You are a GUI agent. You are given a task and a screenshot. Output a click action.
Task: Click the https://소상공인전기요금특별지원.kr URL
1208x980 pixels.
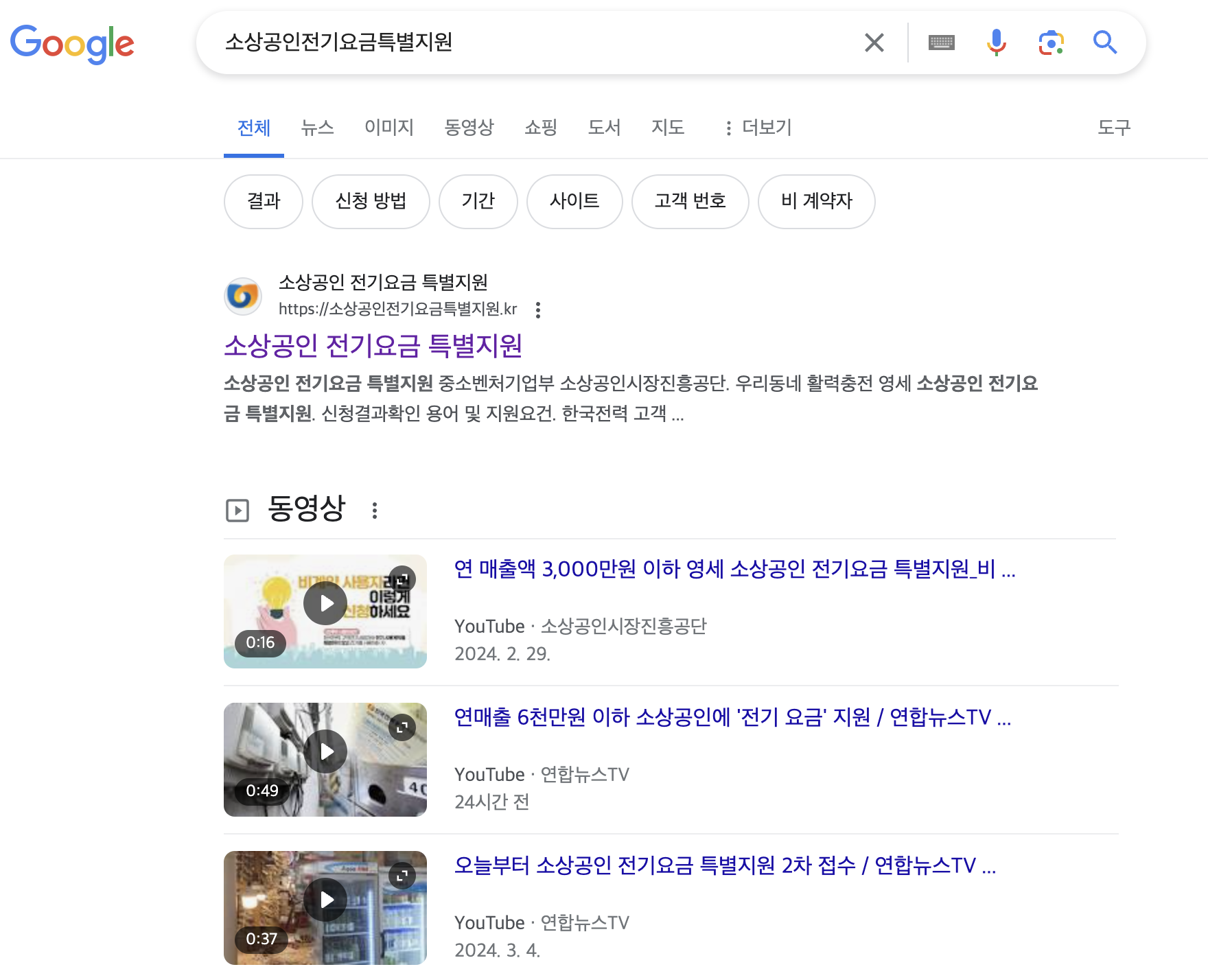coord(398,309)
